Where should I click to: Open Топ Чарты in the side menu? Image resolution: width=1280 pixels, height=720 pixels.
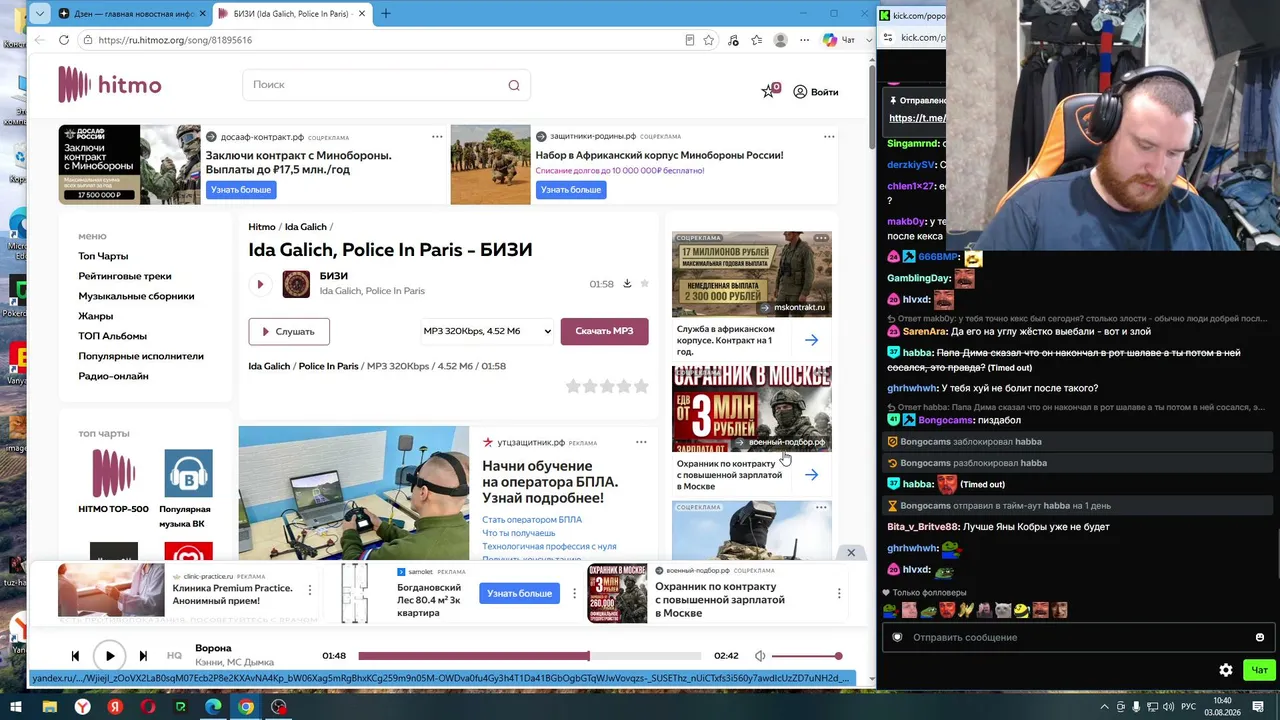[x=103, y=256]
